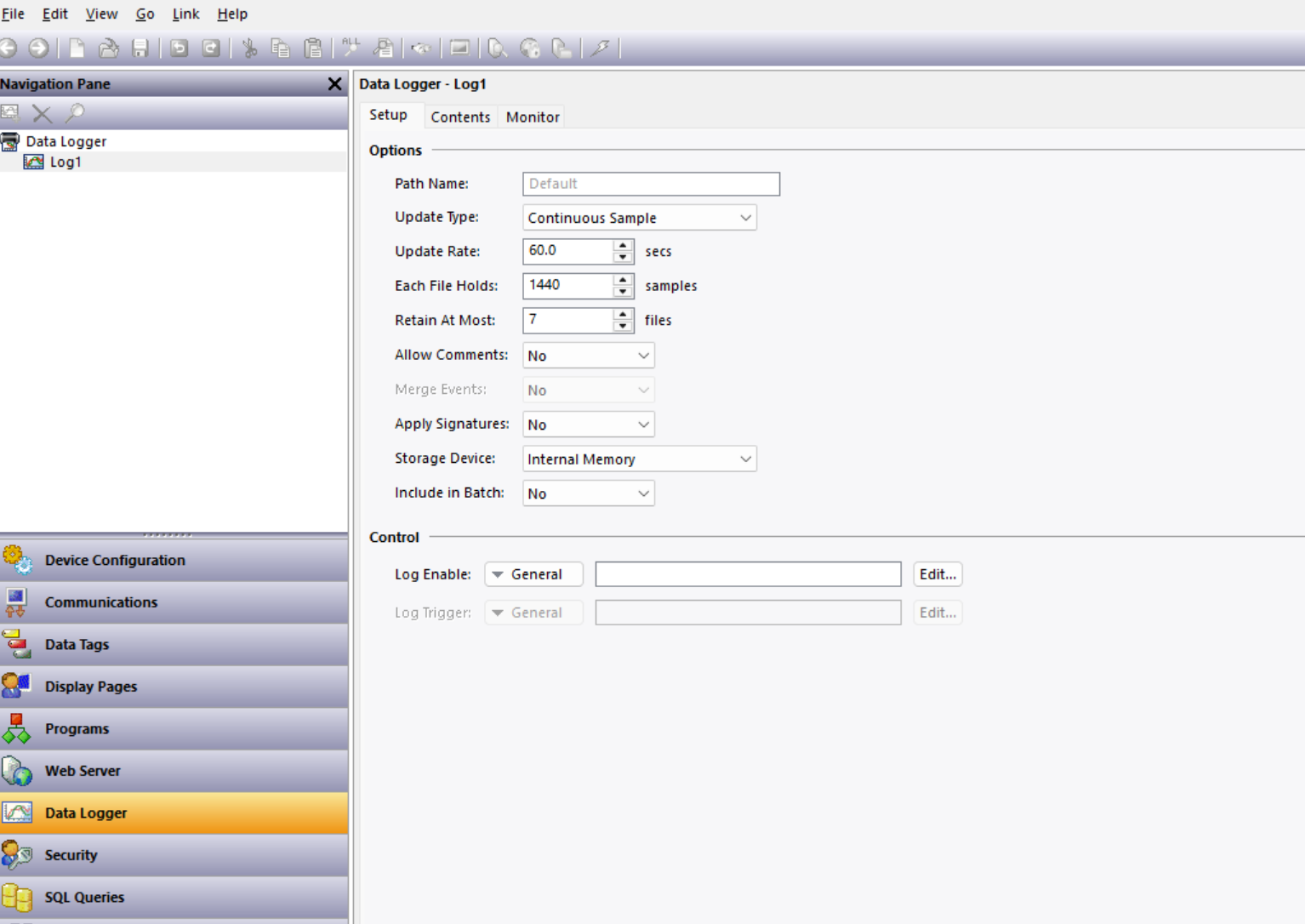Click the Paste clipboard toolbar icon

click(x=313, y=48)
